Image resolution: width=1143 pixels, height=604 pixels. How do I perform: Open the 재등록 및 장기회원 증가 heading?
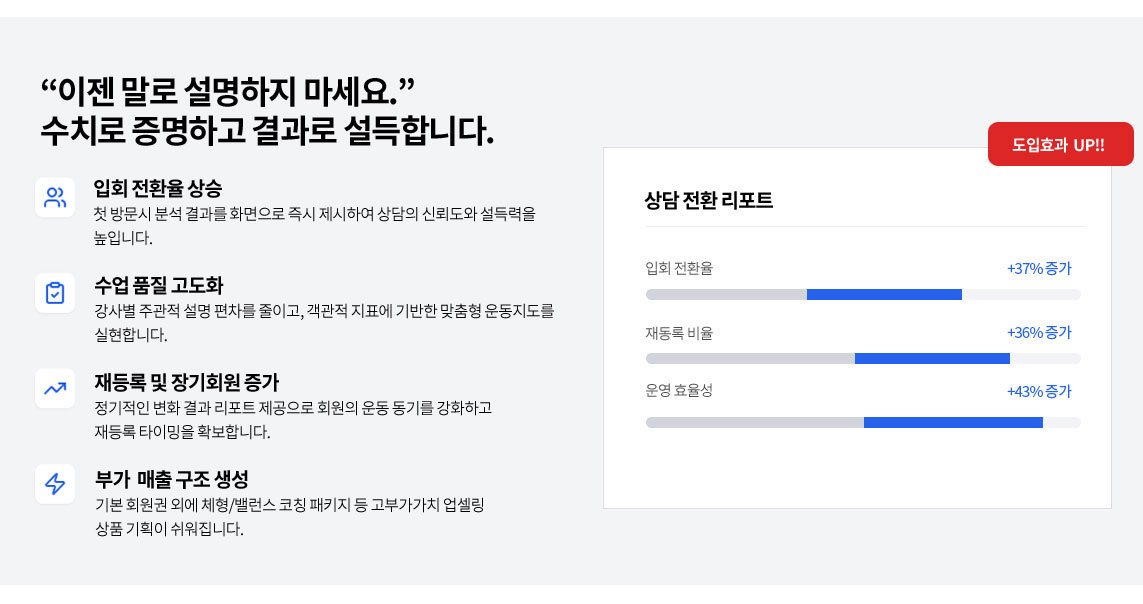click(x=187, y=382)
